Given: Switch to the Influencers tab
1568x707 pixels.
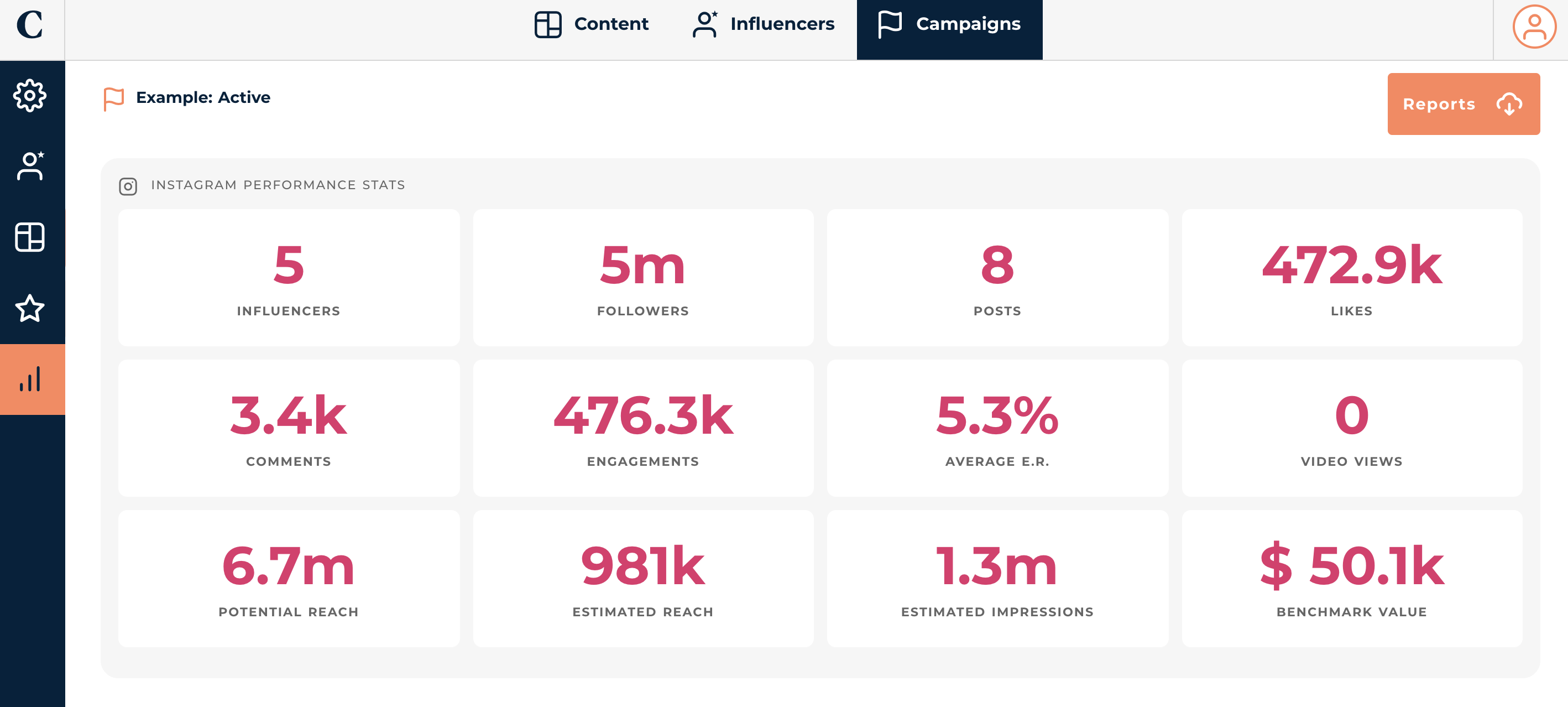Looking at the screenshot, I should click(x=764, y=24).
